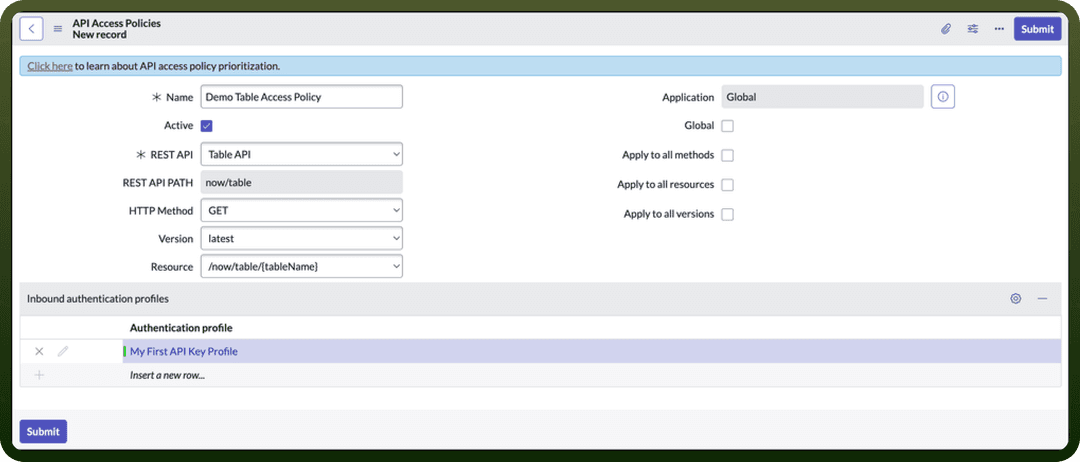Open the Resource dropdown list
The width and height of the screenshot is (1080, 462).
click(302, 266)
